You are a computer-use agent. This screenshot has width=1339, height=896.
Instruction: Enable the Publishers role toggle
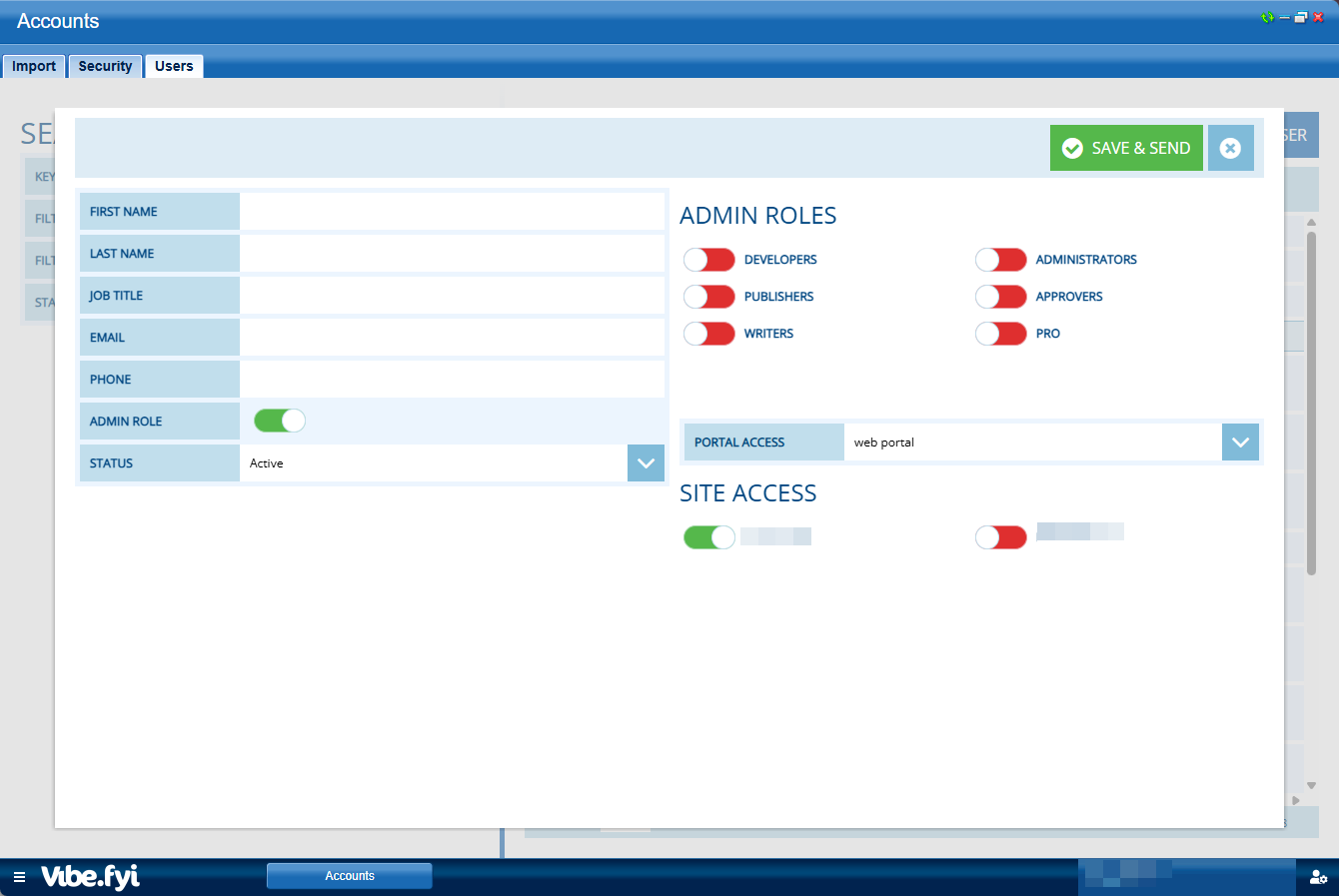pos(709,297)
